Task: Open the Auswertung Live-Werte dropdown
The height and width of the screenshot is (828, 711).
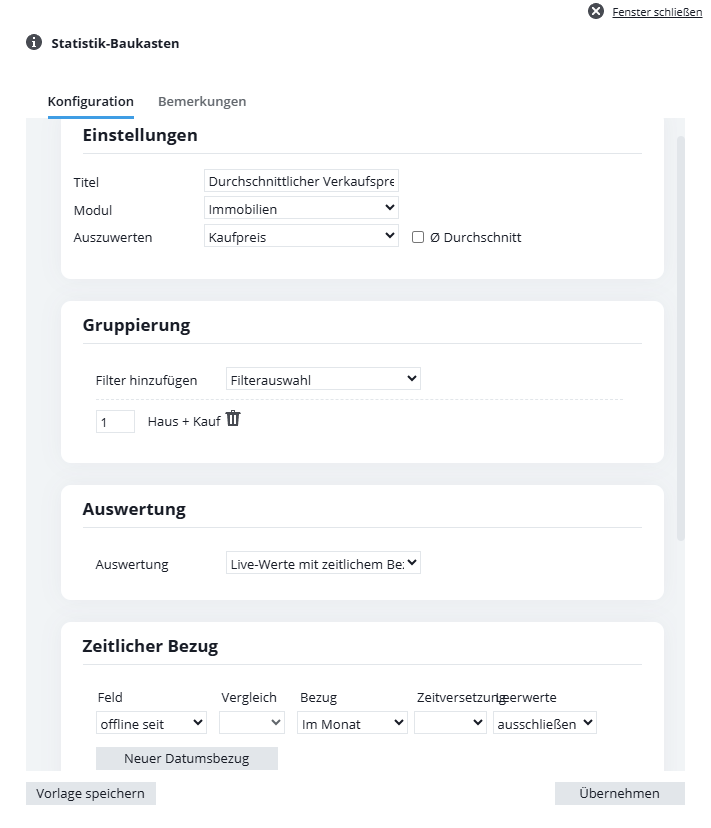Action: 323,563
